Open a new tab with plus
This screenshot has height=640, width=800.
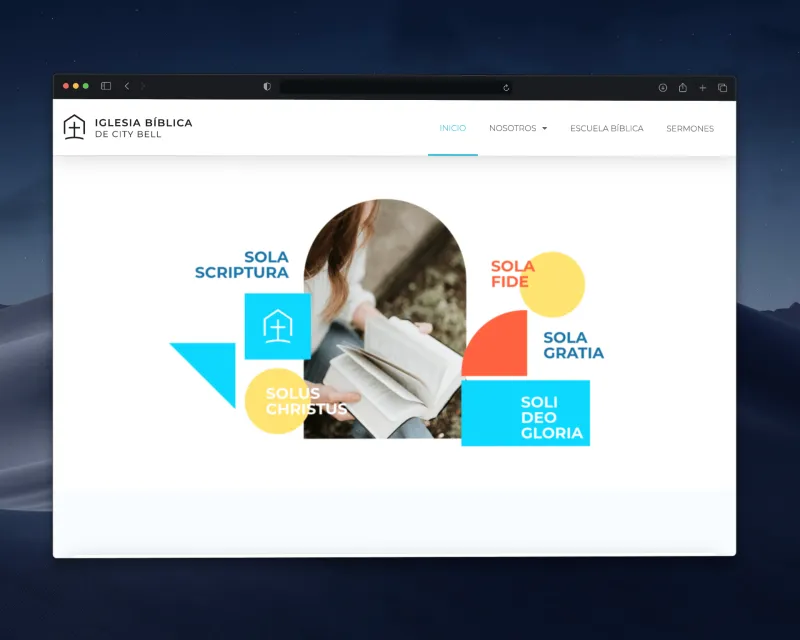pos(702,88)
